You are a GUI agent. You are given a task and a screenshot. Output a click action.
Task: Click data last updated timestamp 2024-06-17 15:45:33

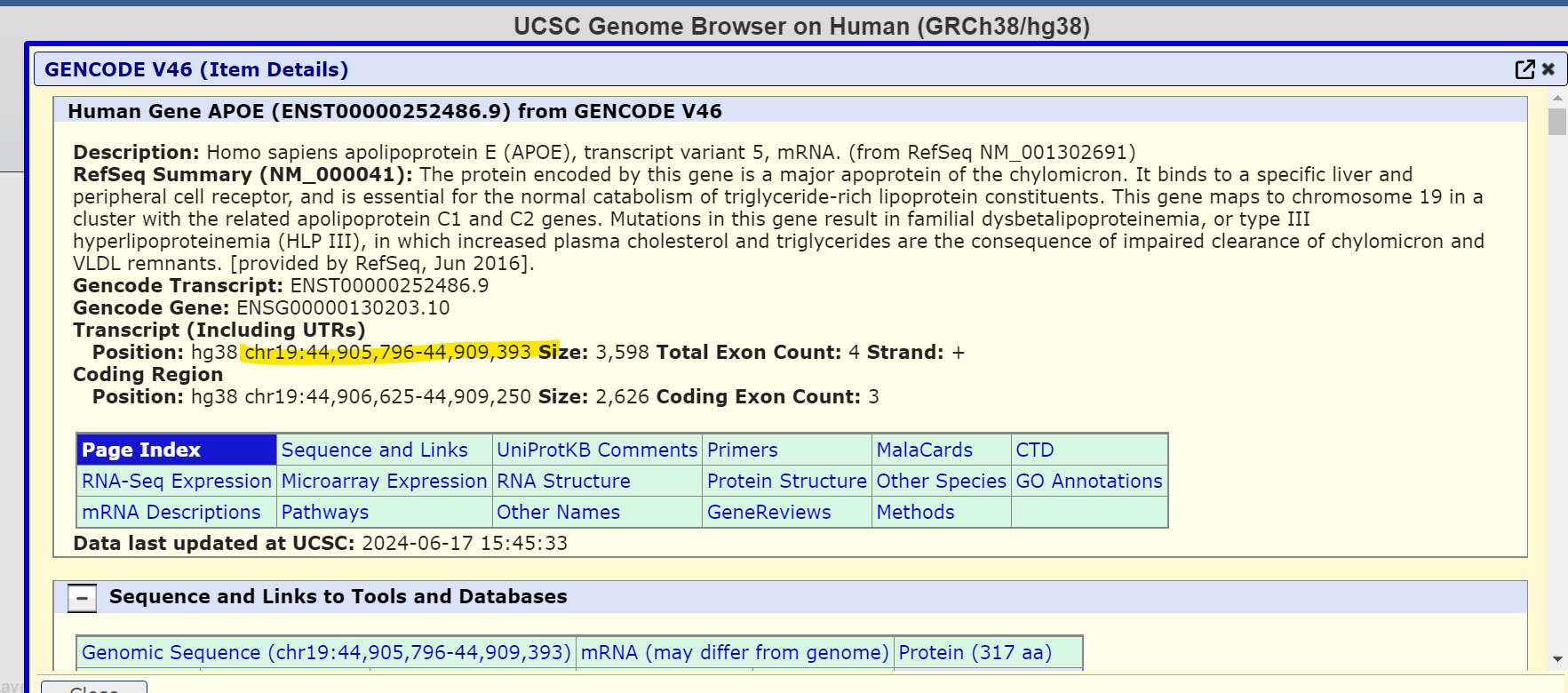point(464,544)
